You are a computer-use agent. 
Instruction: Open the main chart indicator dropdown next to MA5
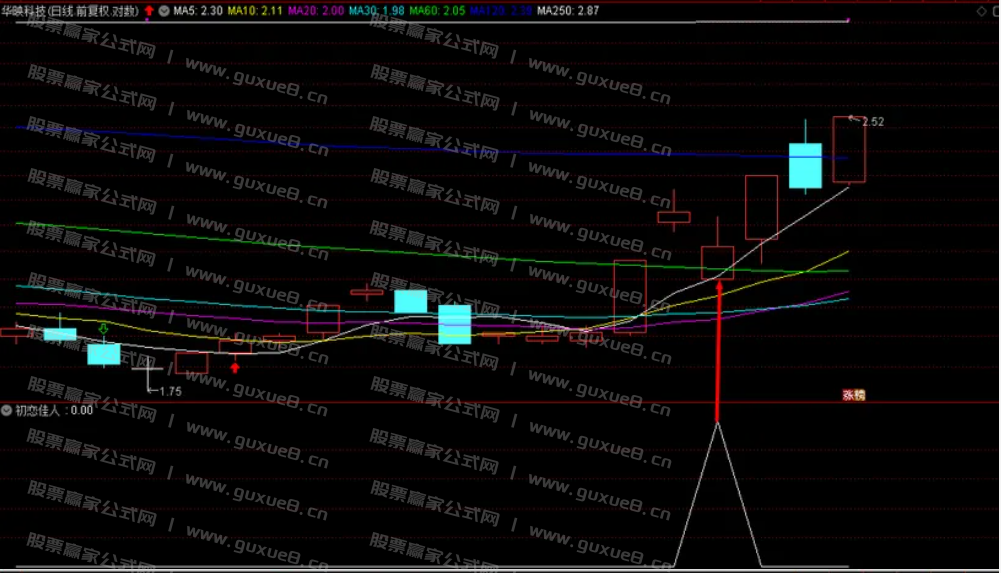164,11
